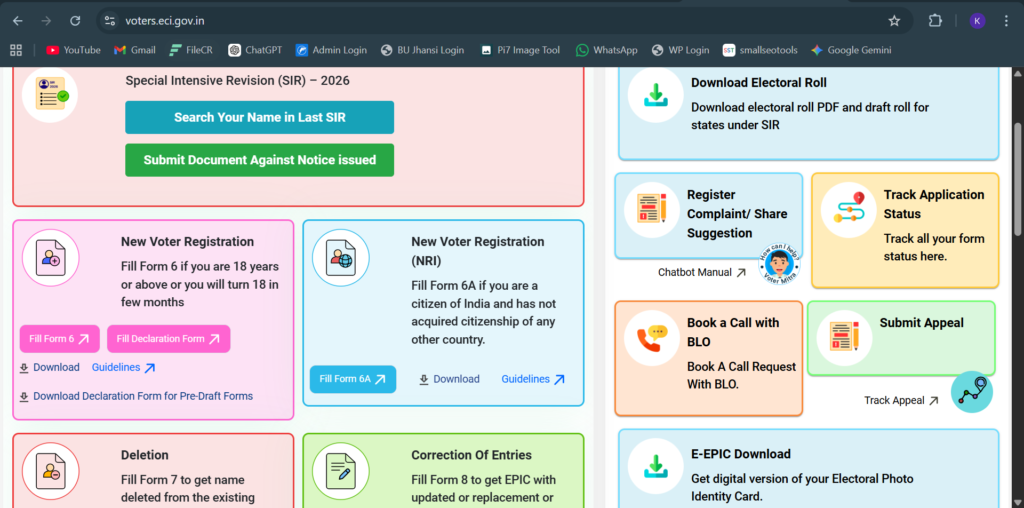Click the Fill Form 6A button
The width and height of the screenshot is (1024, 508).
pos(352,379)
